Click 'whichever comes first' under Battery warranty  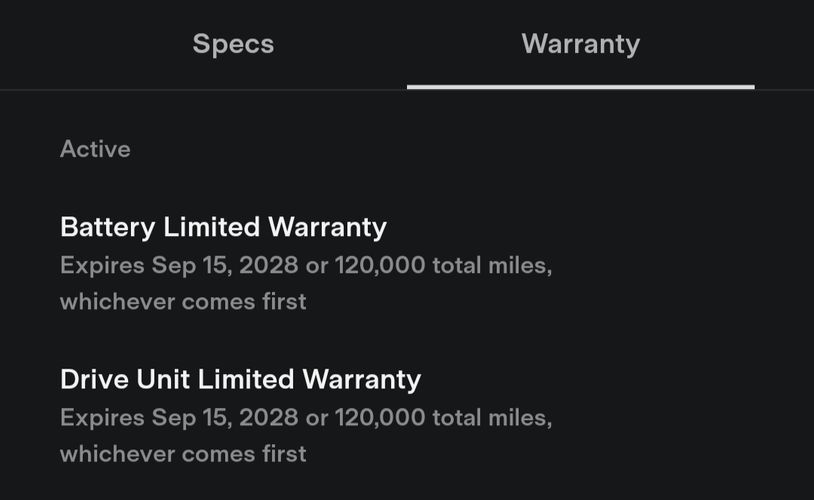pos(183,302)
